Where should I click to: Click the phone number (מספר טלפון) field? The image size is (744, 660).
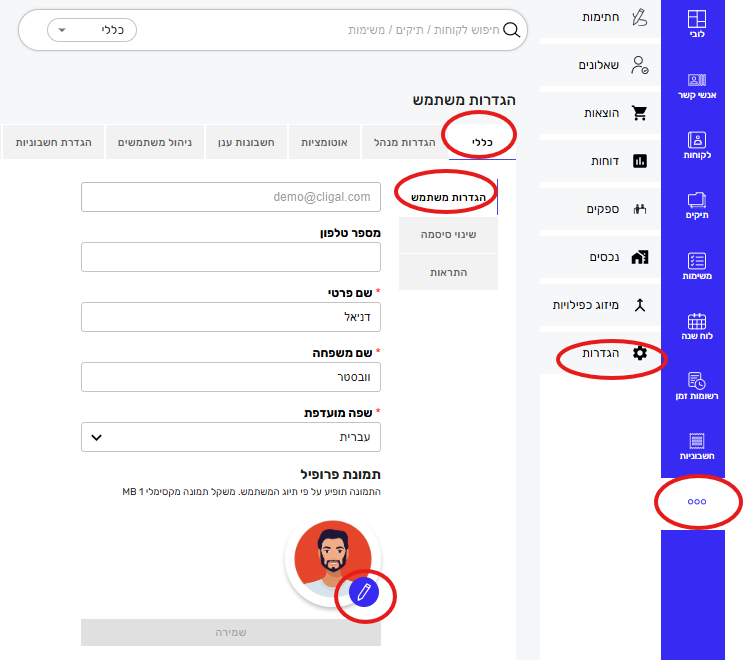tap(231, 258)
